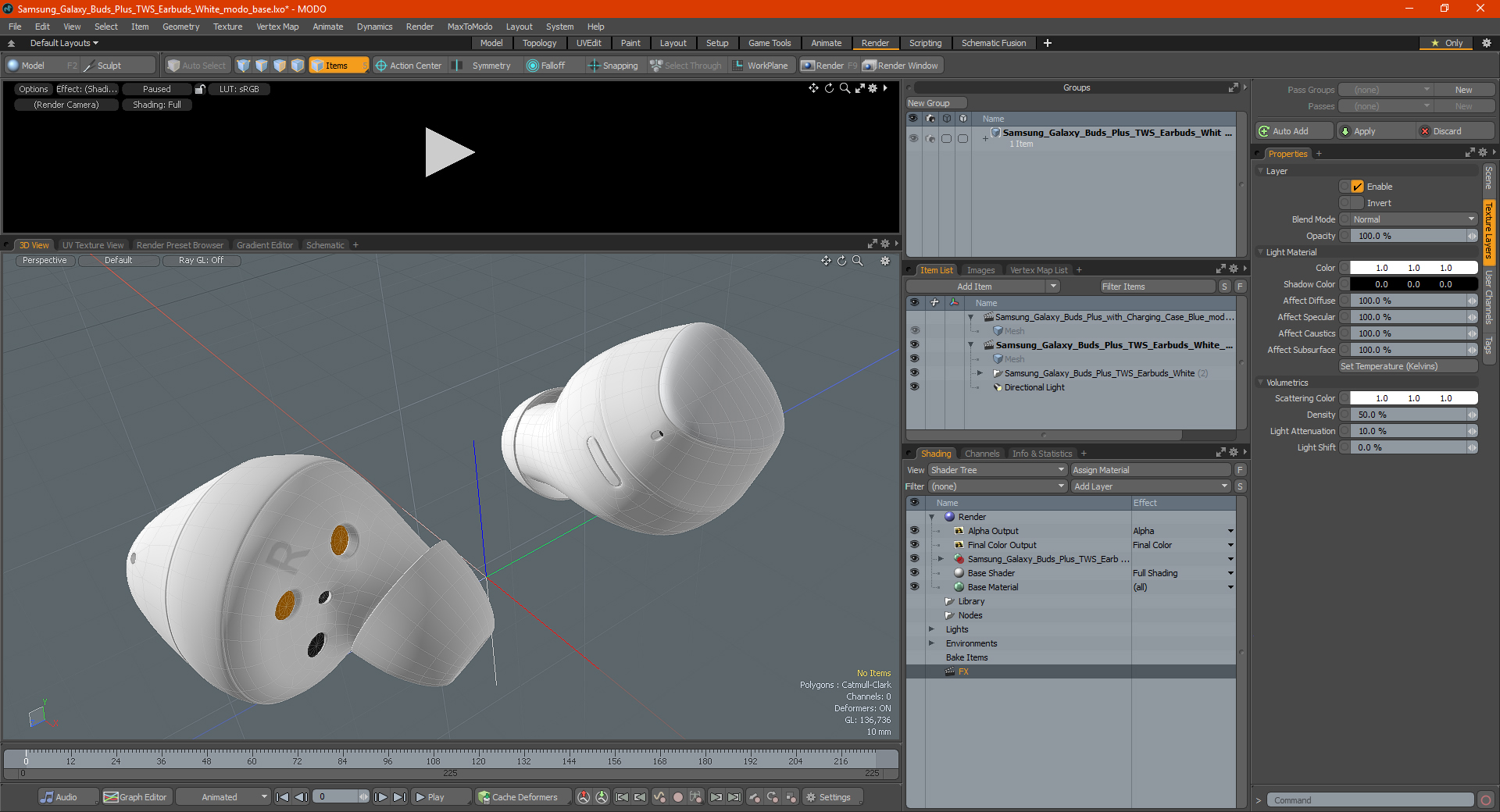1500x812 pixels.
Task: Expand Environments in Shader Tree
Action: [931, 643]
